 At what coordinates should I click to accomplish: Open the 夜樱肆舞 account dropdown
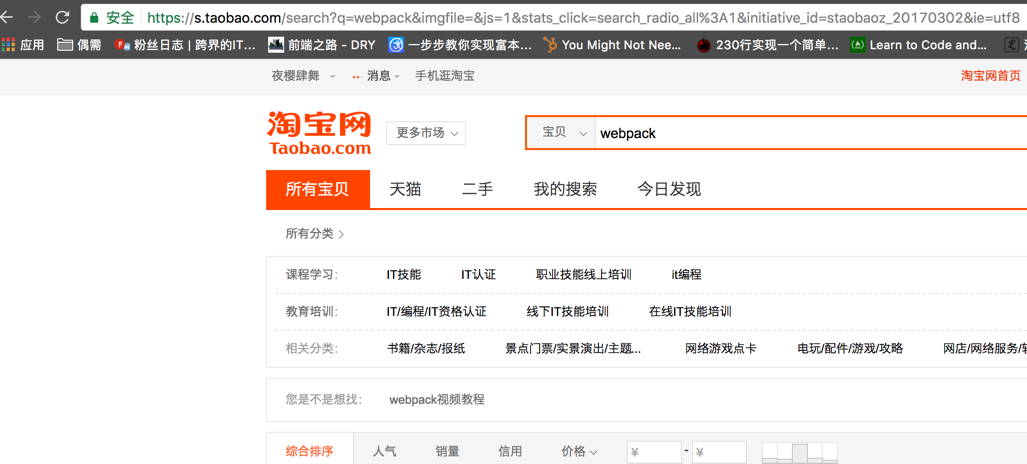coord(303,76)
